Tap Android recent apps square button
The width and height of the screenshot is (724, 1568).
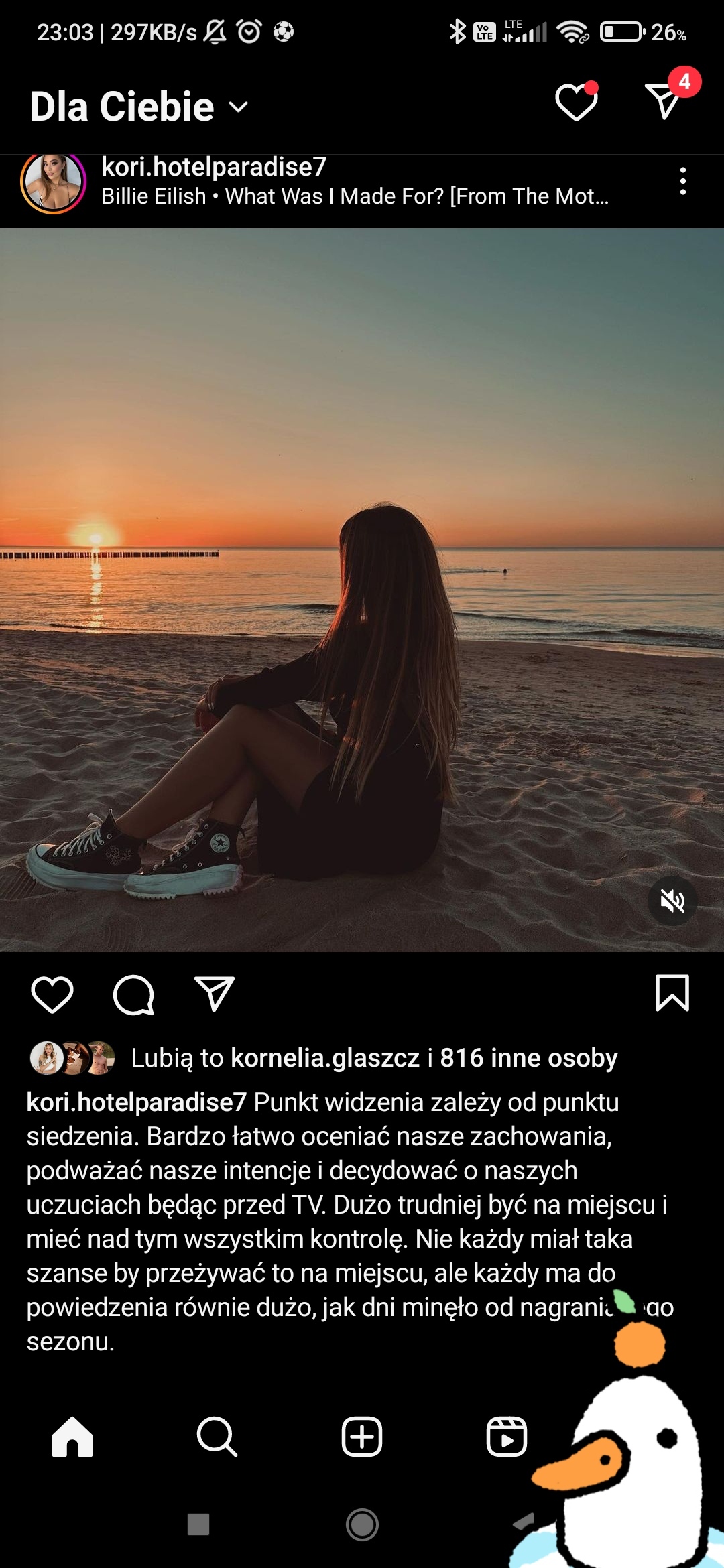(198, 1524)
